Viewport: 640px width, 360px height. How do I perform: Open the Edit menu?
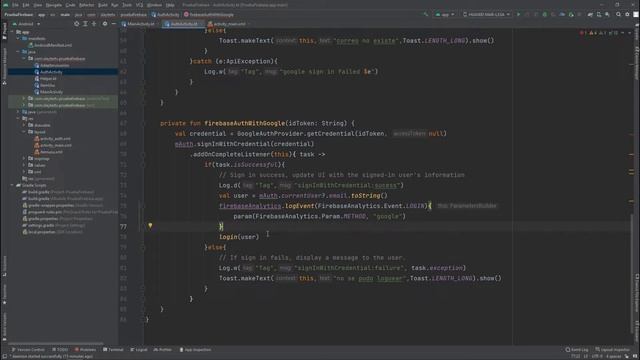tap(26, 5)
